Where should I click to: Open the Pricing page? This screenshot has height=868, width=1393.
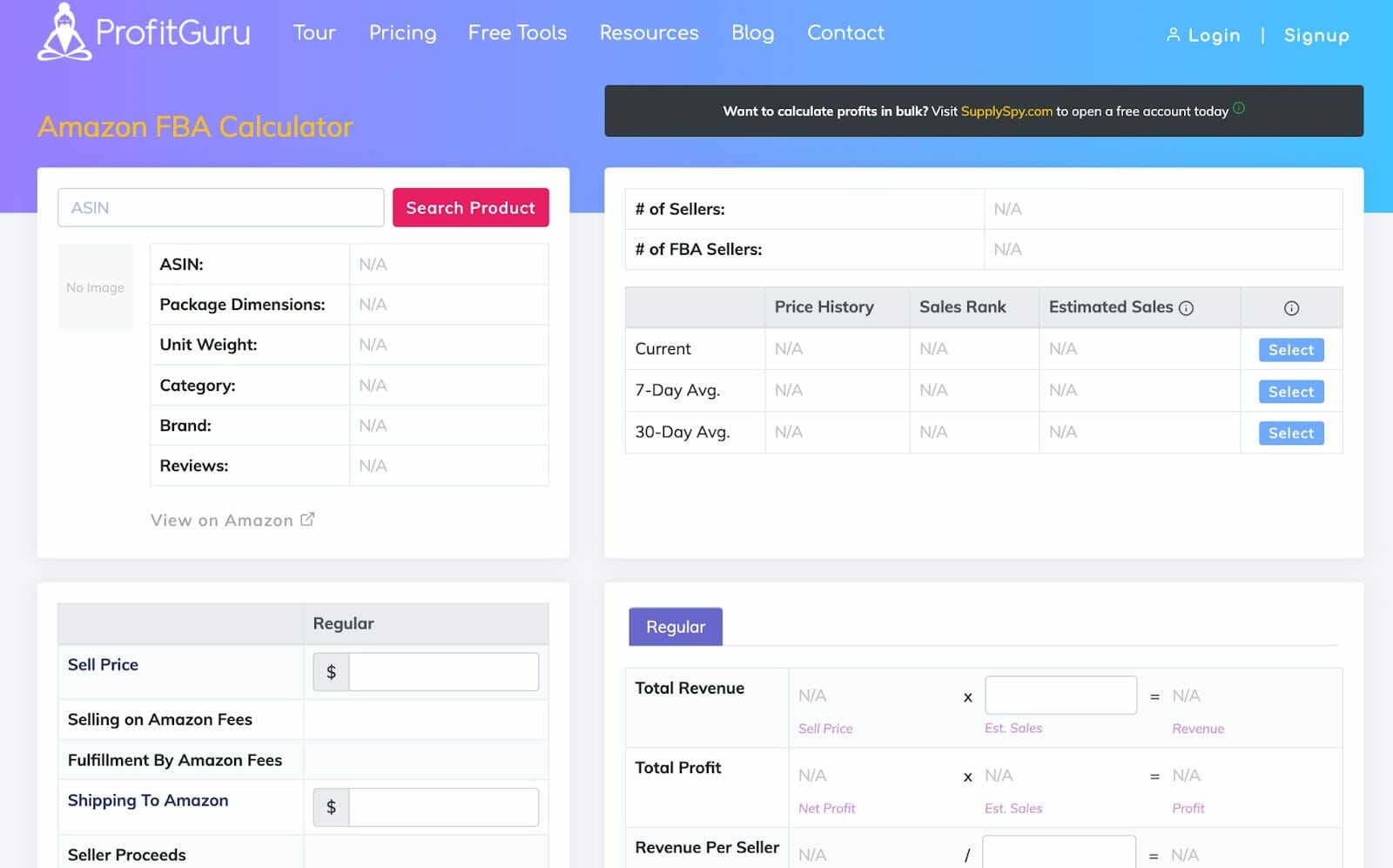pos(402,33)
